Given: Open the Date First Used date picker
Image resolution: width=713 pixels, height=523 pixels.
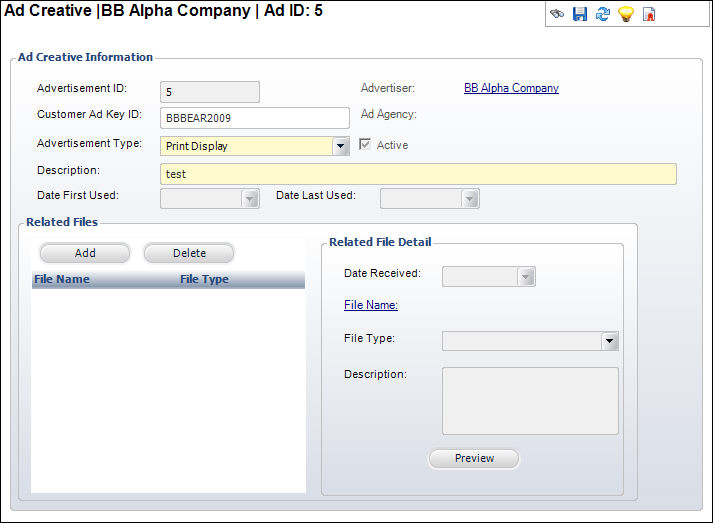Looking at the screenshot, I should (x=250, y=199).
